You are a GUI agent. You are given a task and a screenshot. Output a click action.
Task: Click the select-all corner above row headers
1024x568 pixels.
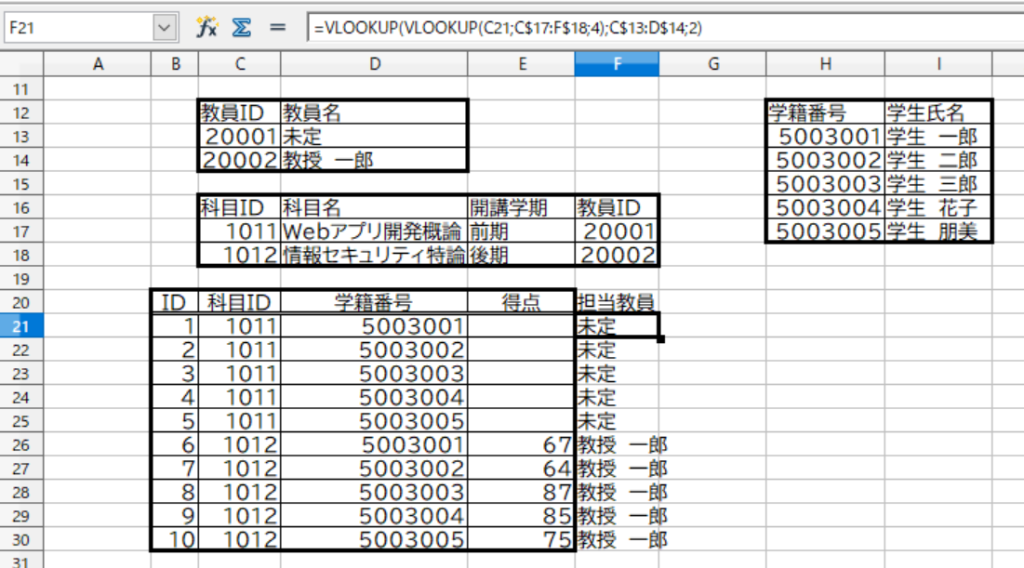click(x=21, y=64)
